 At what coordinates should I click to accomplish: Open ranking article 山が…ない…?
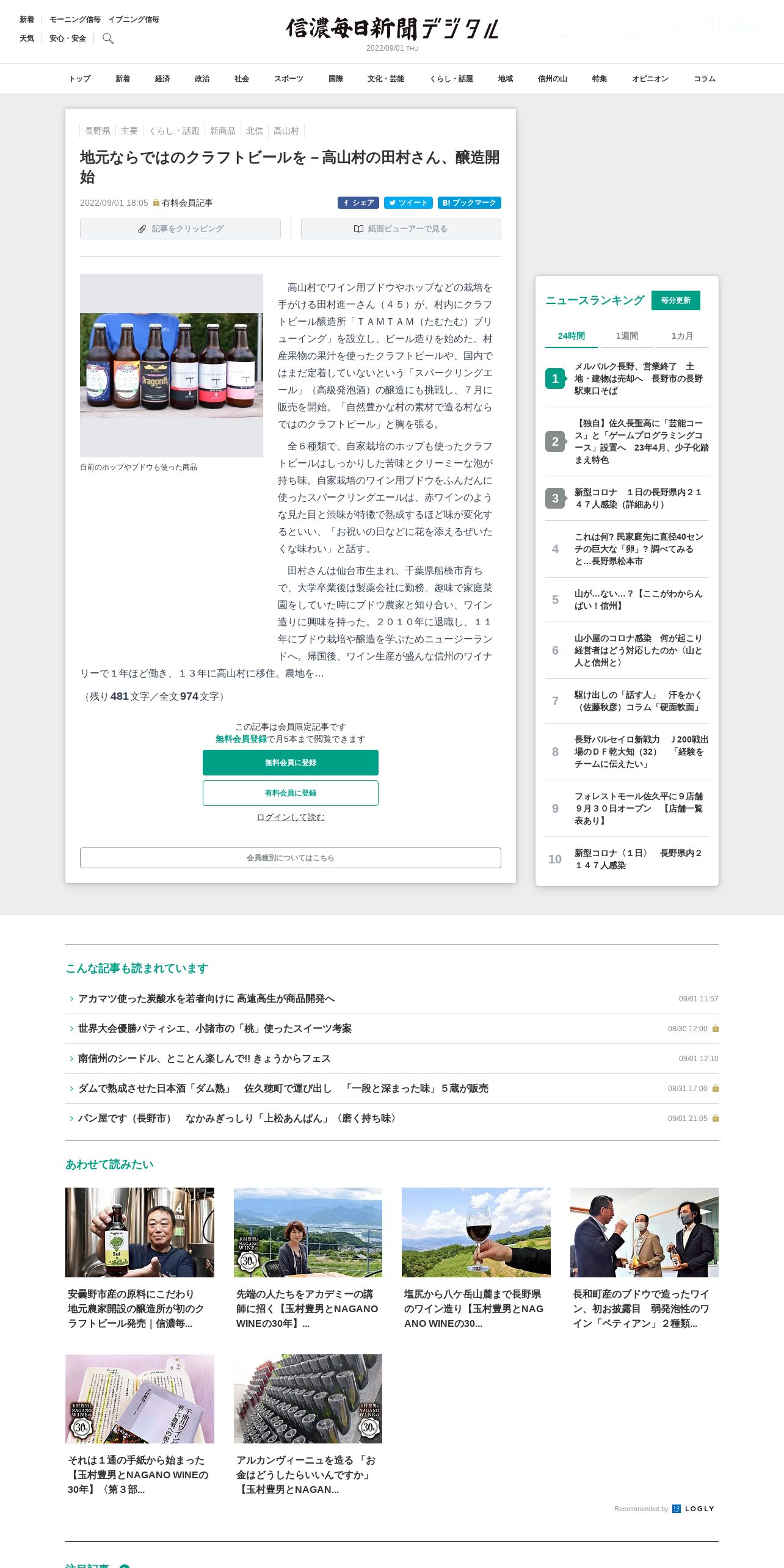click(x=639, y=600)
